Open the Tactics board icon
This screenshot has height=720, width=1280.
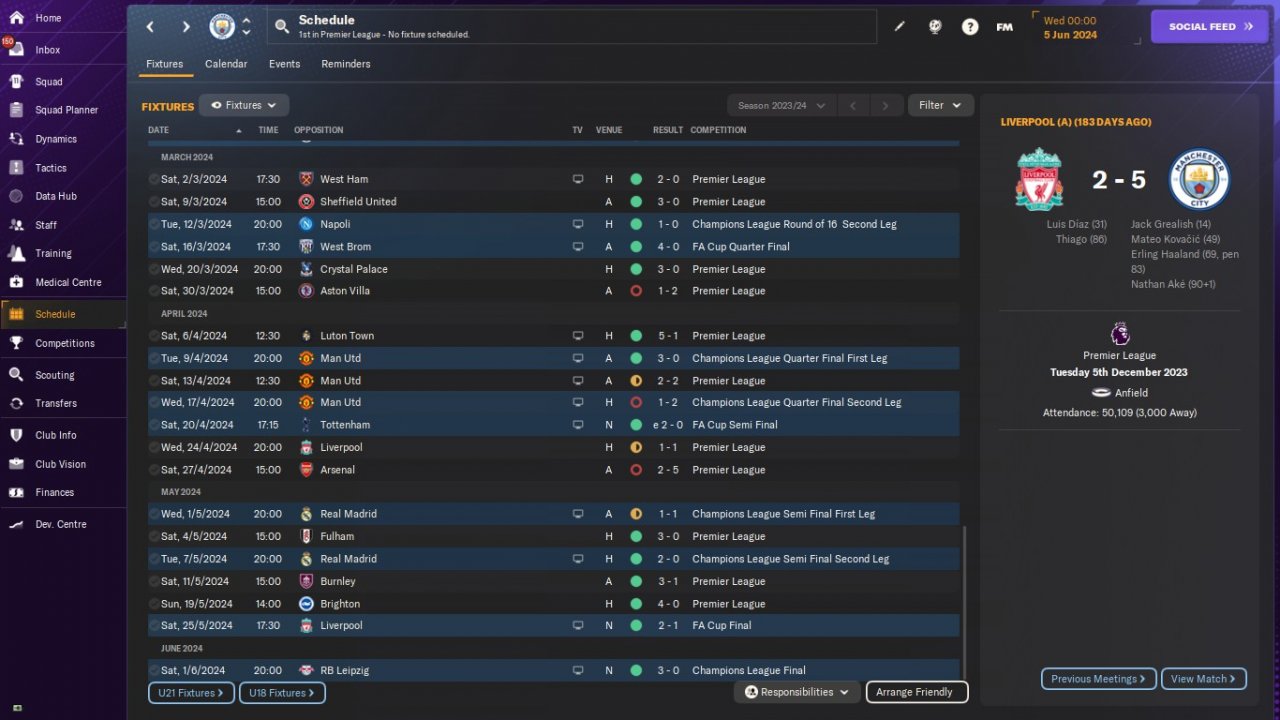tap(16, 168)
